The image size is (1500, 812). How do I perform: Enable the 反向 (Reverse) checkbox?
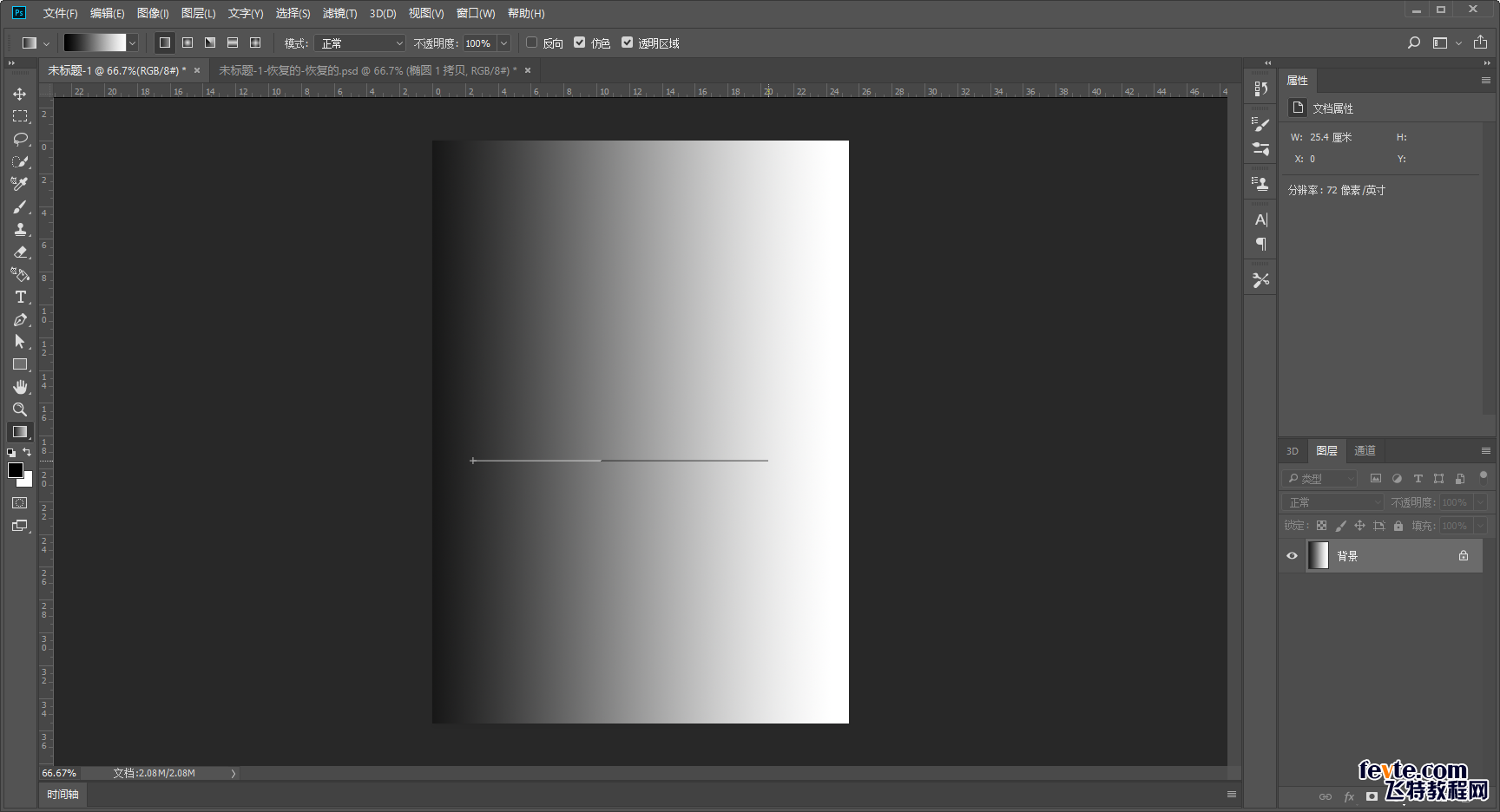point(532,43)
